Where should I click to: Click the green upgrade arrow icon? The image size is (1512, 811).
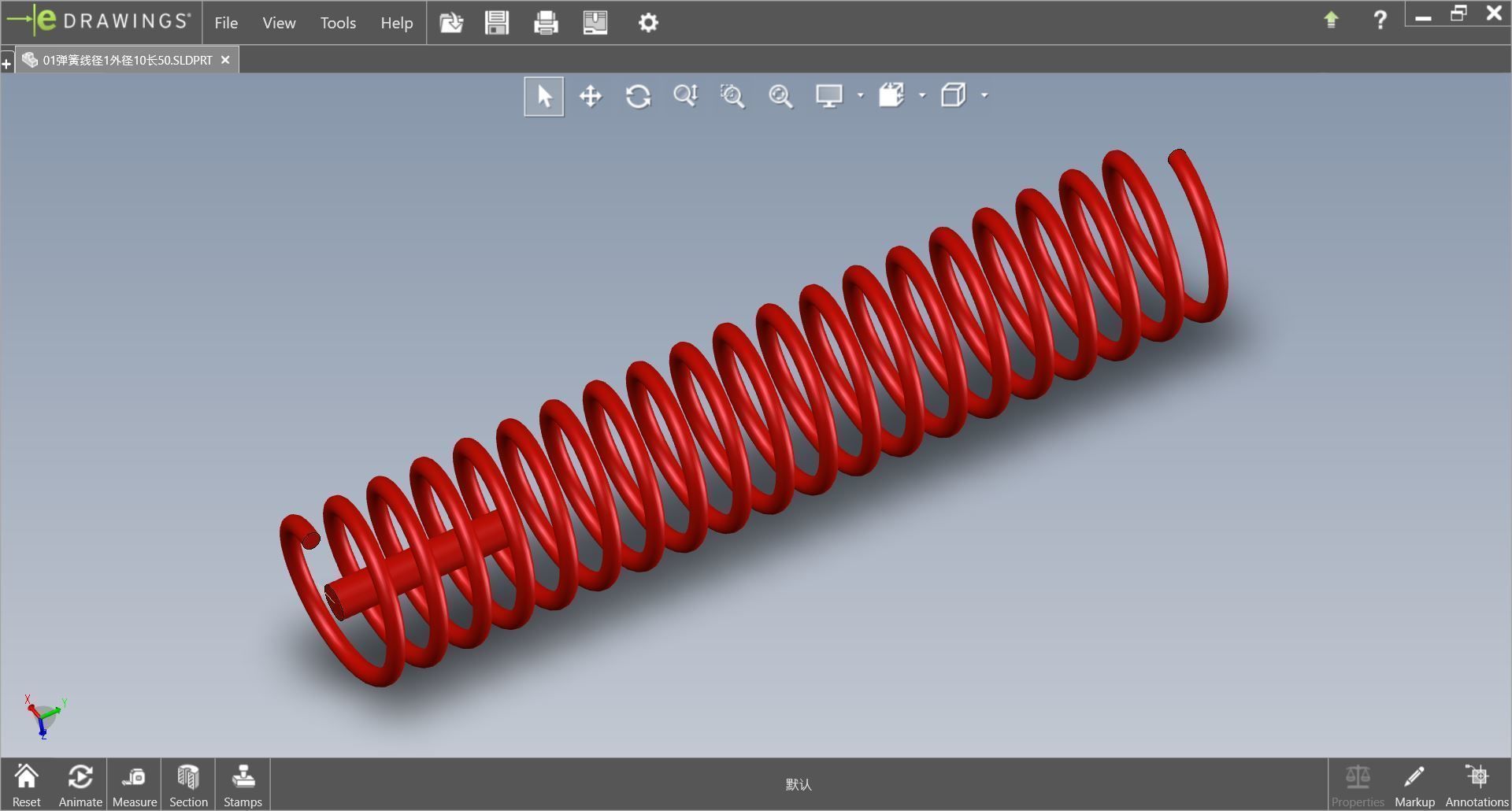click(x=1331, y=20)
